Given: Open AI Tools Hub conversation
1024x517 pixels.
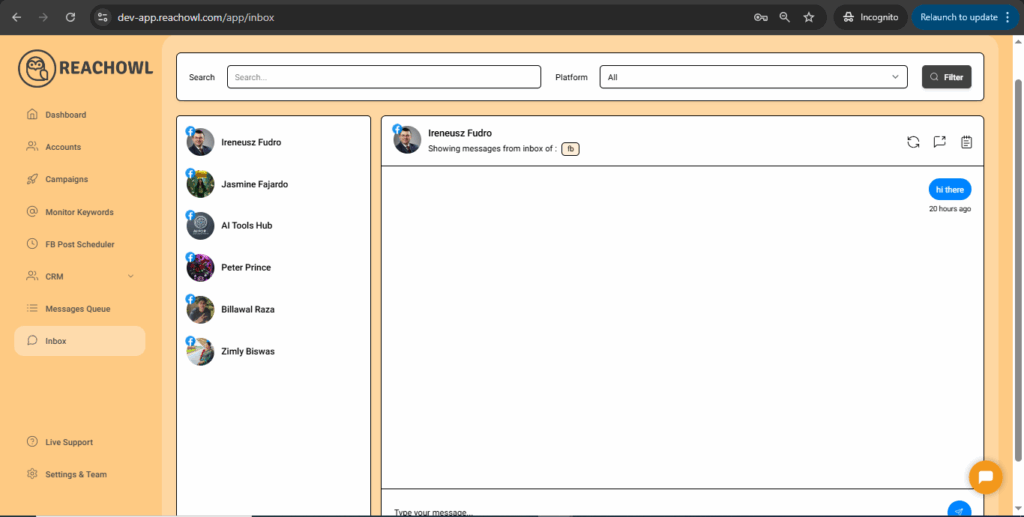Looking at the screenshot, I should (x=274, y=225).
